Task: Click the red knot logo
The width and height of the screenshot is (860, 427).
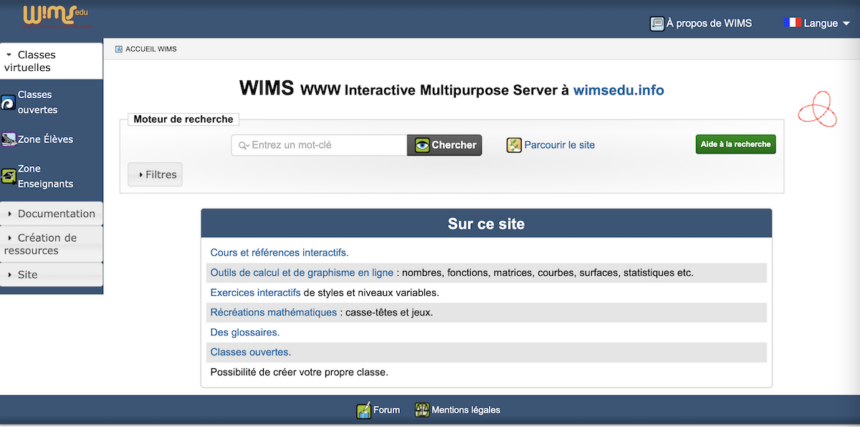Action: tap(816, 108)
